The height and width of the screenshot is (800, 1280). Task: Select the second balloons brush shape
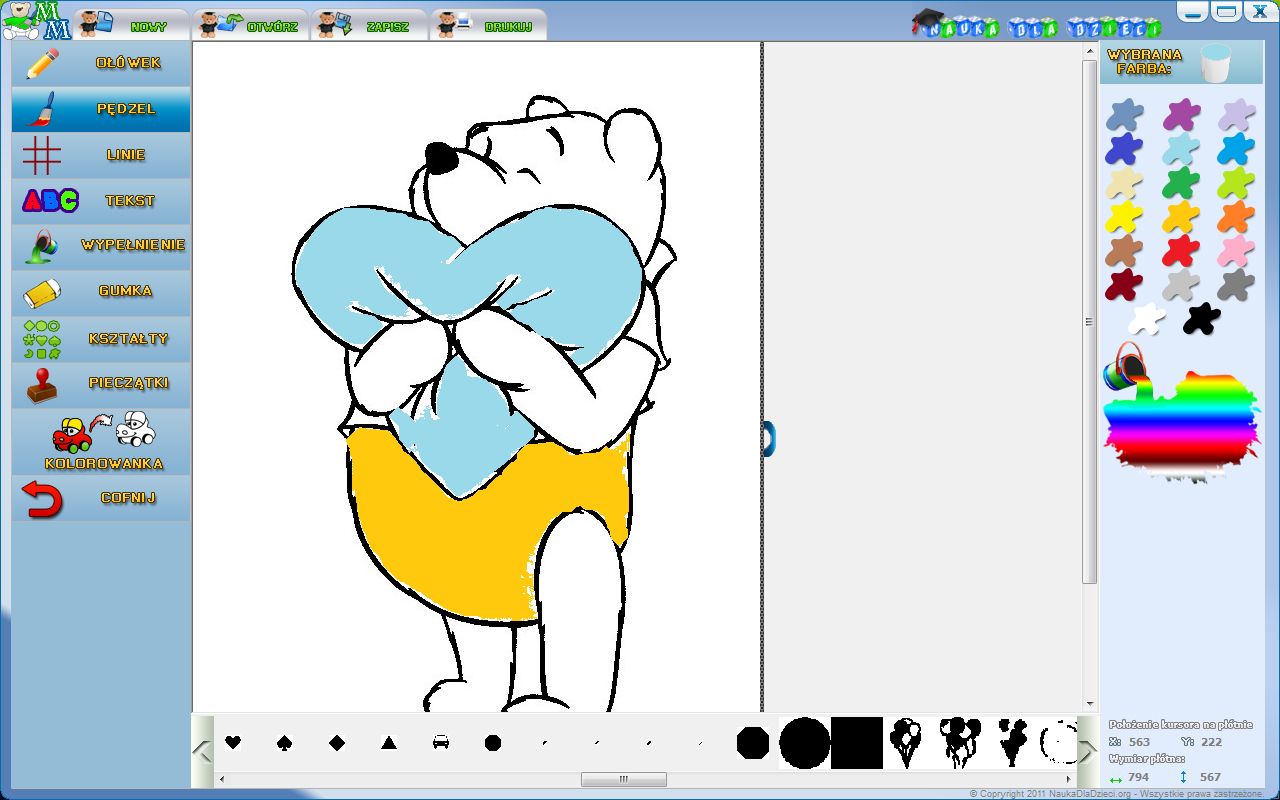pos(960,742)
